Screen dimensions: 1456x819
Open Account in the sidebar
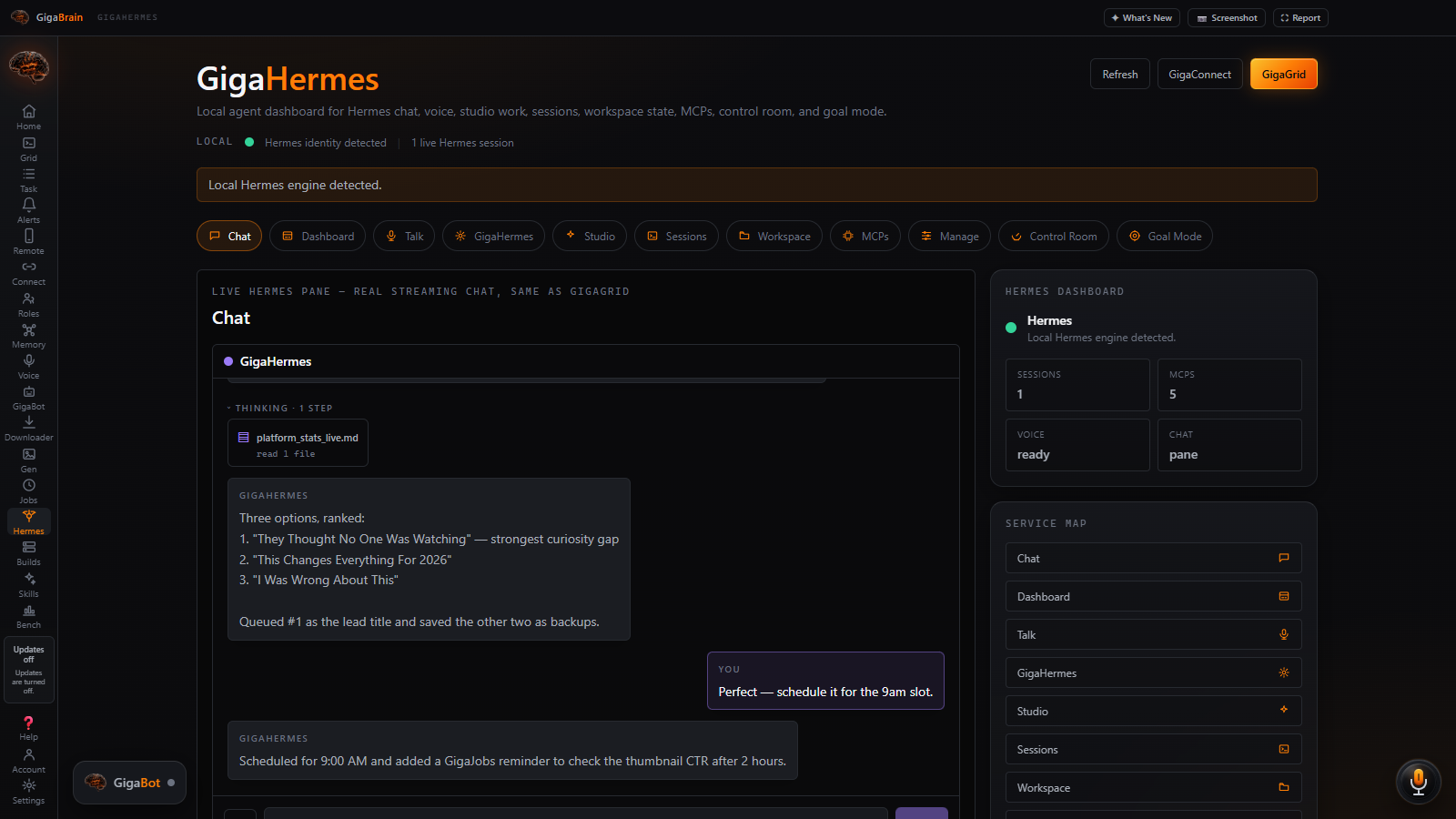click(x=29, y=761)
